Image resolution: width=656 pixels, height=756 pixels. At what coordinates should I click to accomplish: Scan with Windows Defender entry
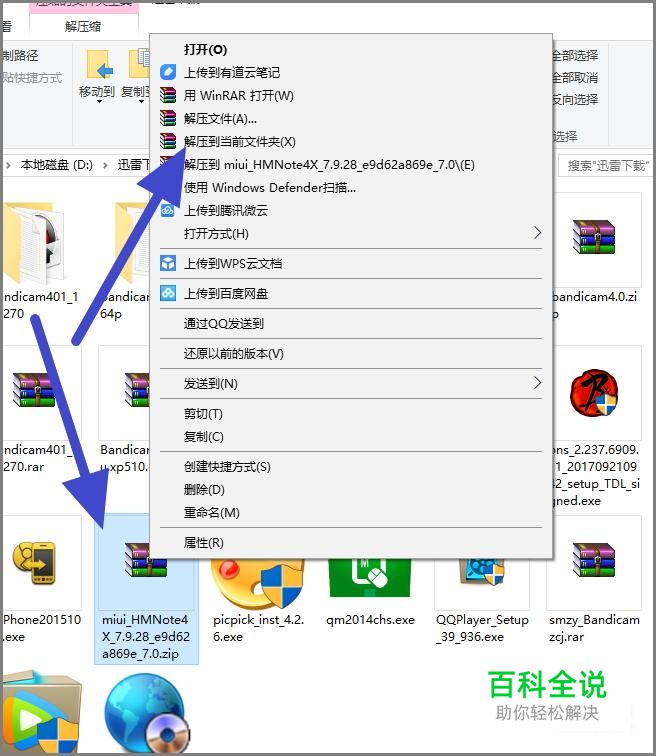(x=269, y=188)
